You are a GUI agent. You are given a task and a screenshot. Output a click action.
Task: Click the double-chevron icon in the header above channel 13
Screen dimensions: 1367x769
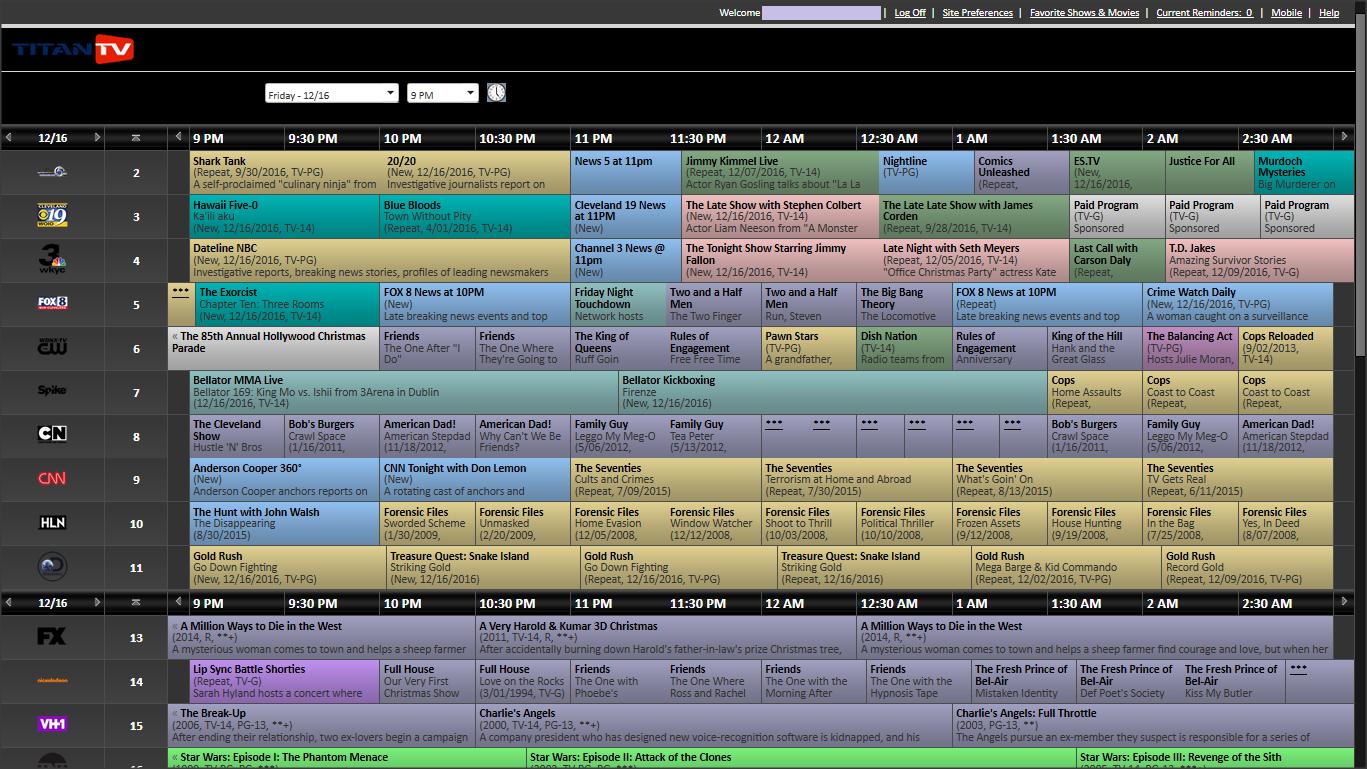coord(136,603)
